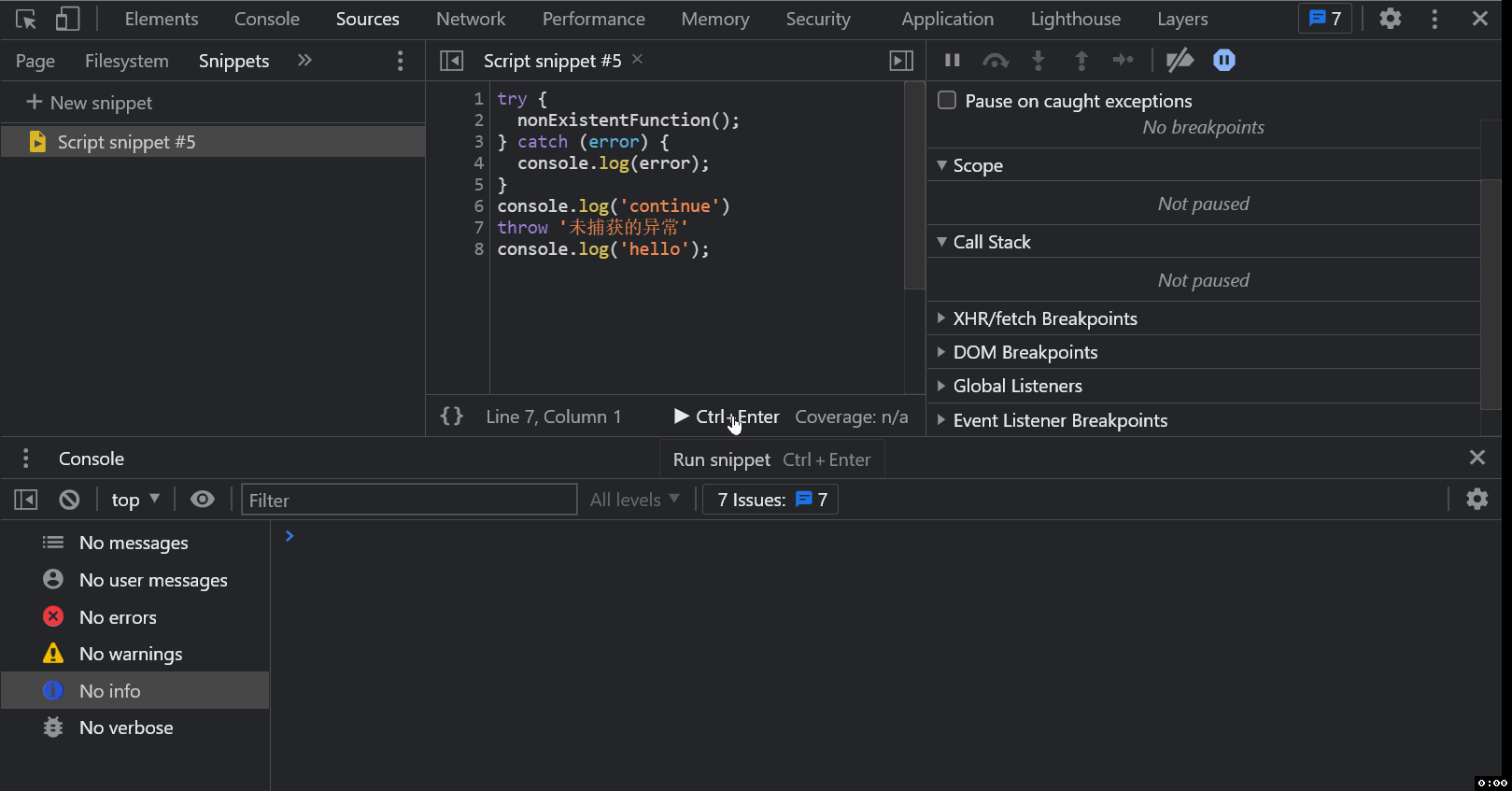Open the Application tab
The width and height of the screenshot is (1512, 791).
click(948, 19)
